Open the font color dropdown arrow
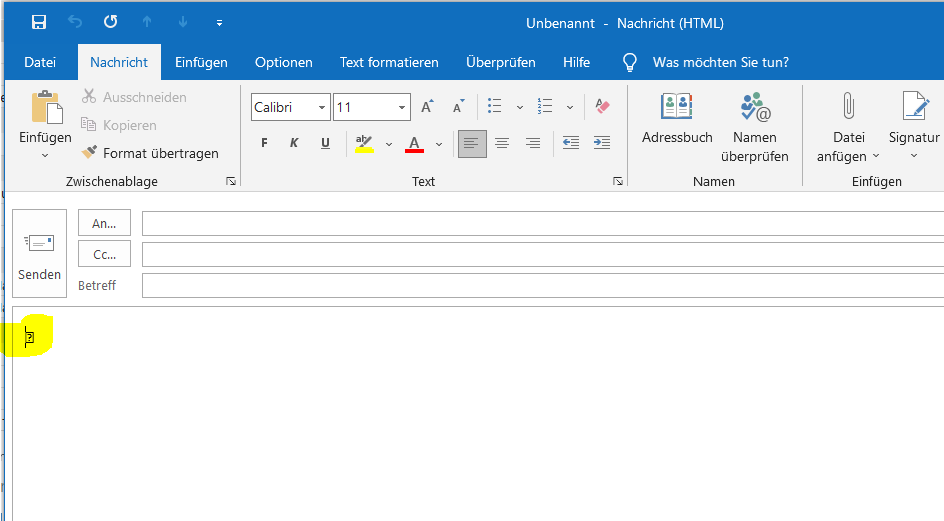 pos(439,144)
